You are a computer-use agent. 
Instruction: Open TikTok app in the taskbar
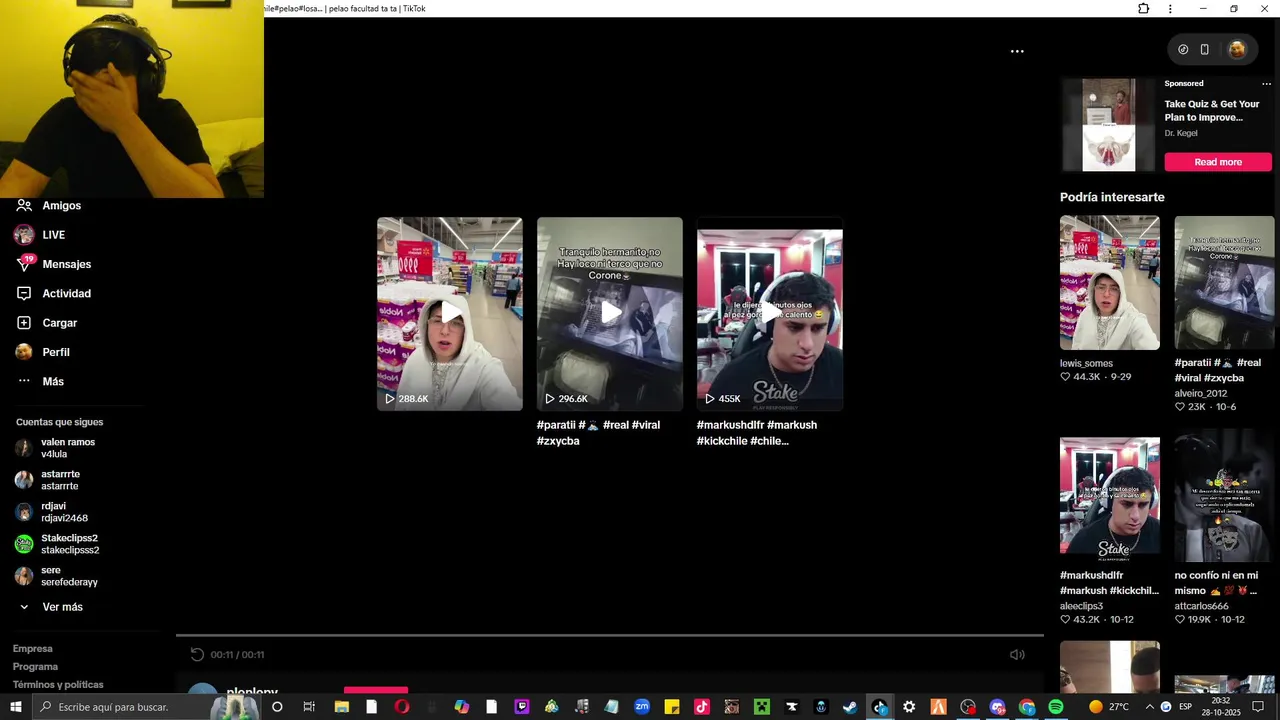click(x=701, y=707)
